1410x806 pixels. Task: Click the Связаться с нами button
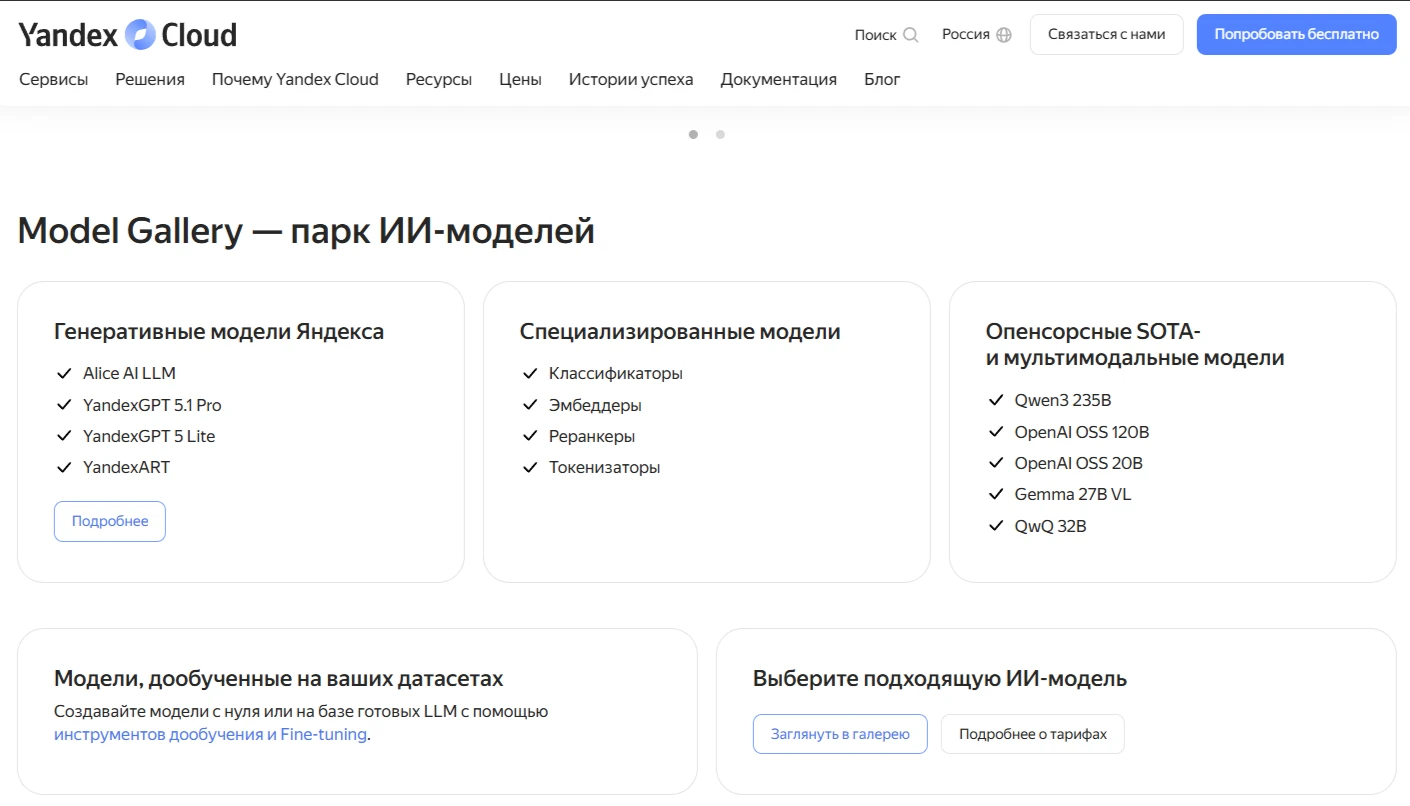(x=1107, y=34)
